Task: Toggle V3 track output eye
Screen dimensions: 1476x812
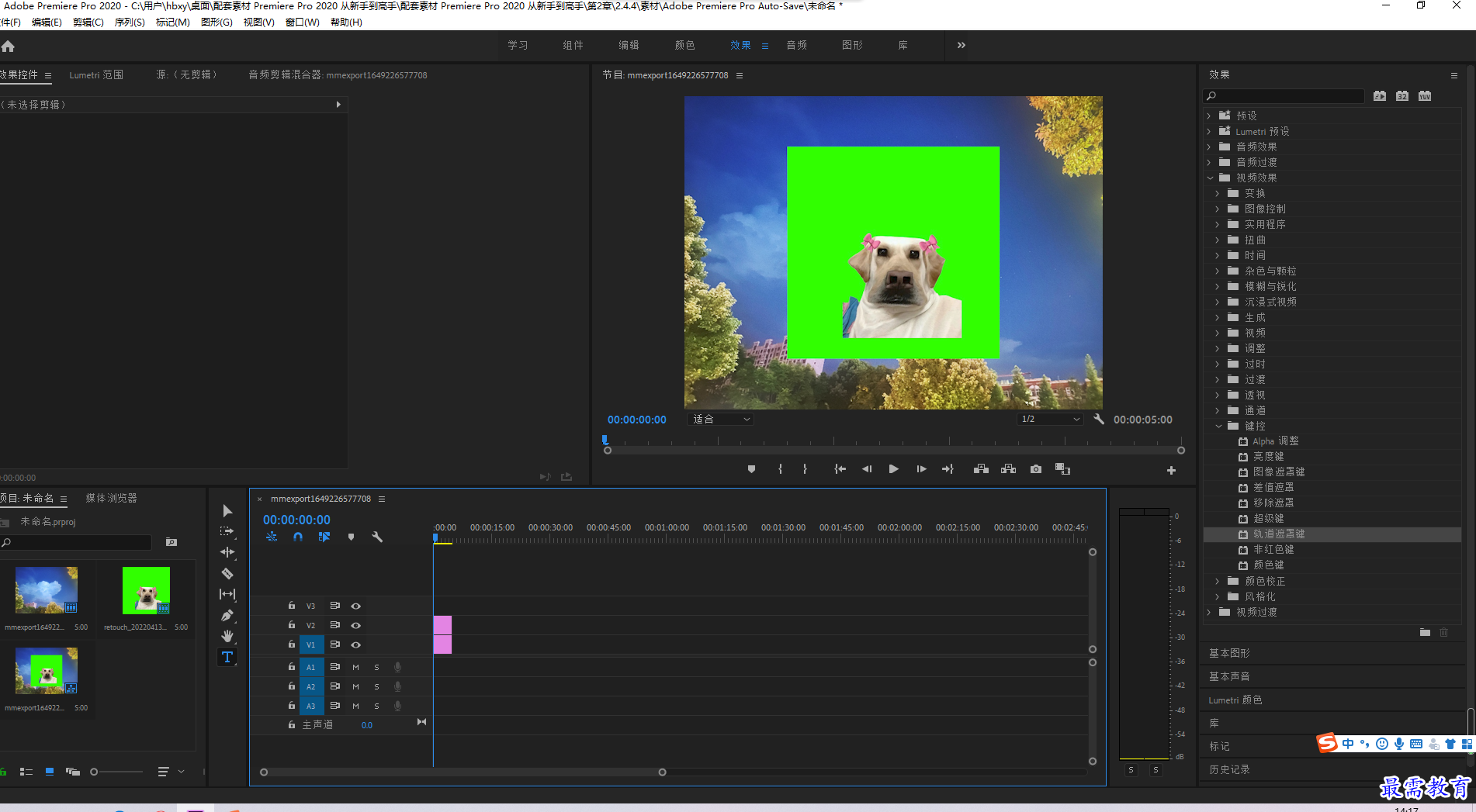Action: tap(355, 606)
